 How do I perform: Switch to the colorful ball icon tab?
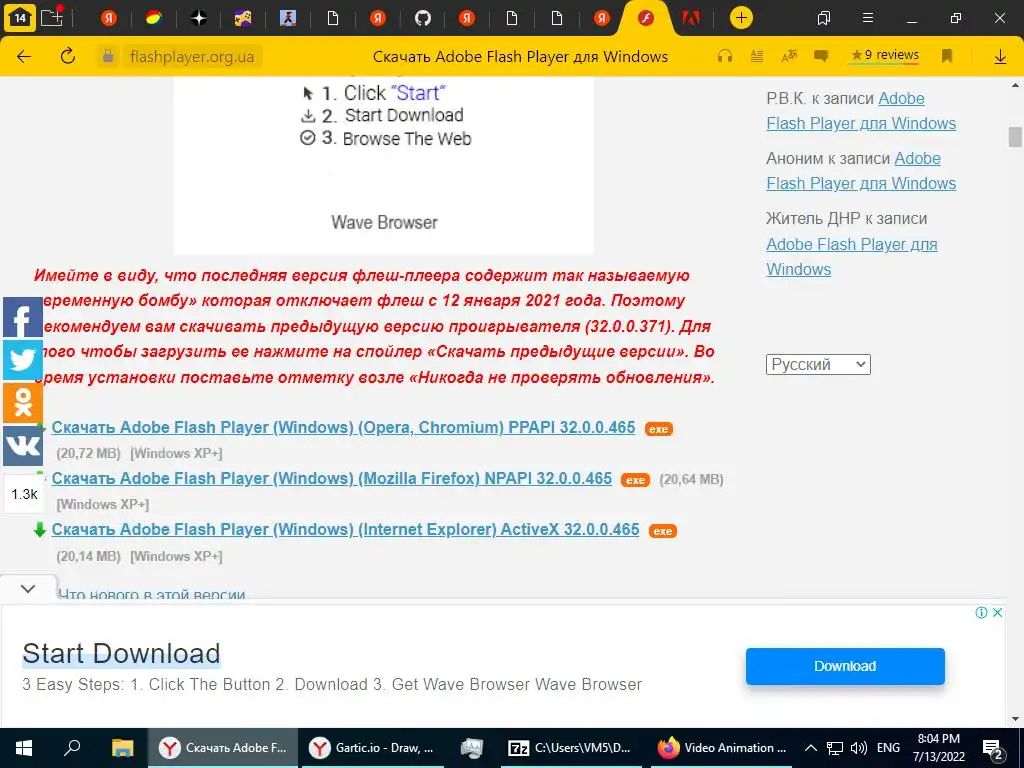point(153,18)
